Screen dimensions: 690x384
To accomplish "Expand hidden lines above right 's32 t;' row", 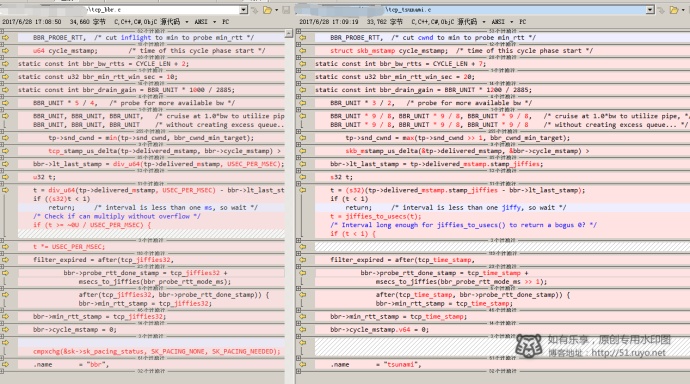I will click(x=298, y=171).
